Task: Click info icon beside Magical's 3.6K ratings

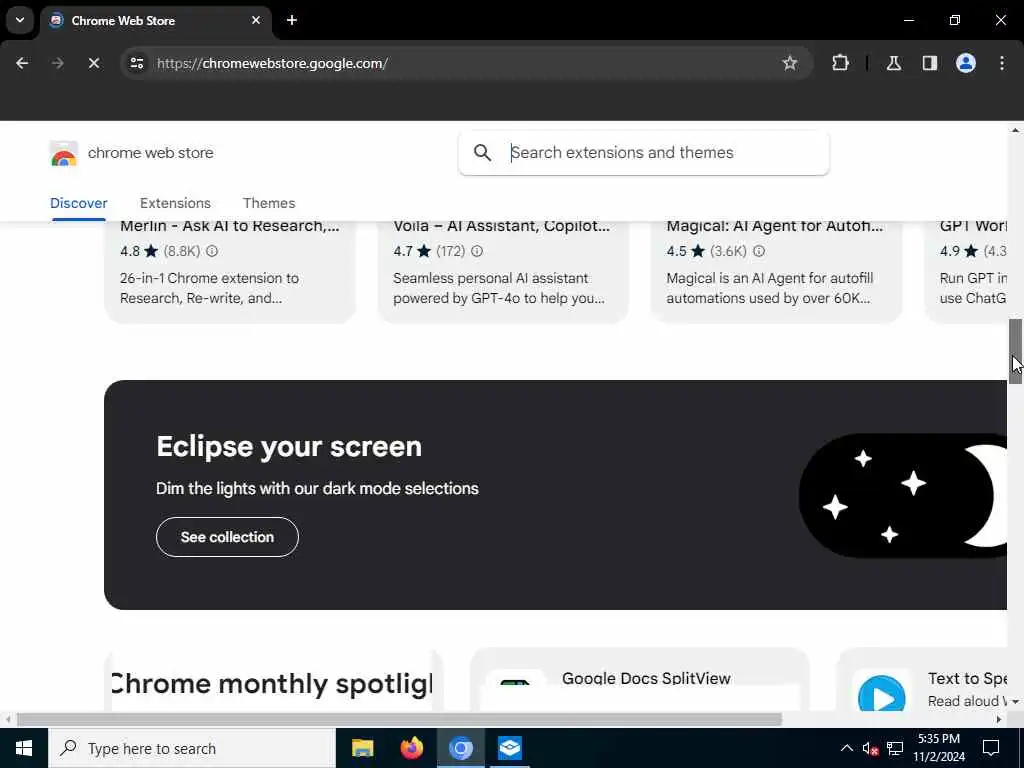Action: [x=759, y=251]
